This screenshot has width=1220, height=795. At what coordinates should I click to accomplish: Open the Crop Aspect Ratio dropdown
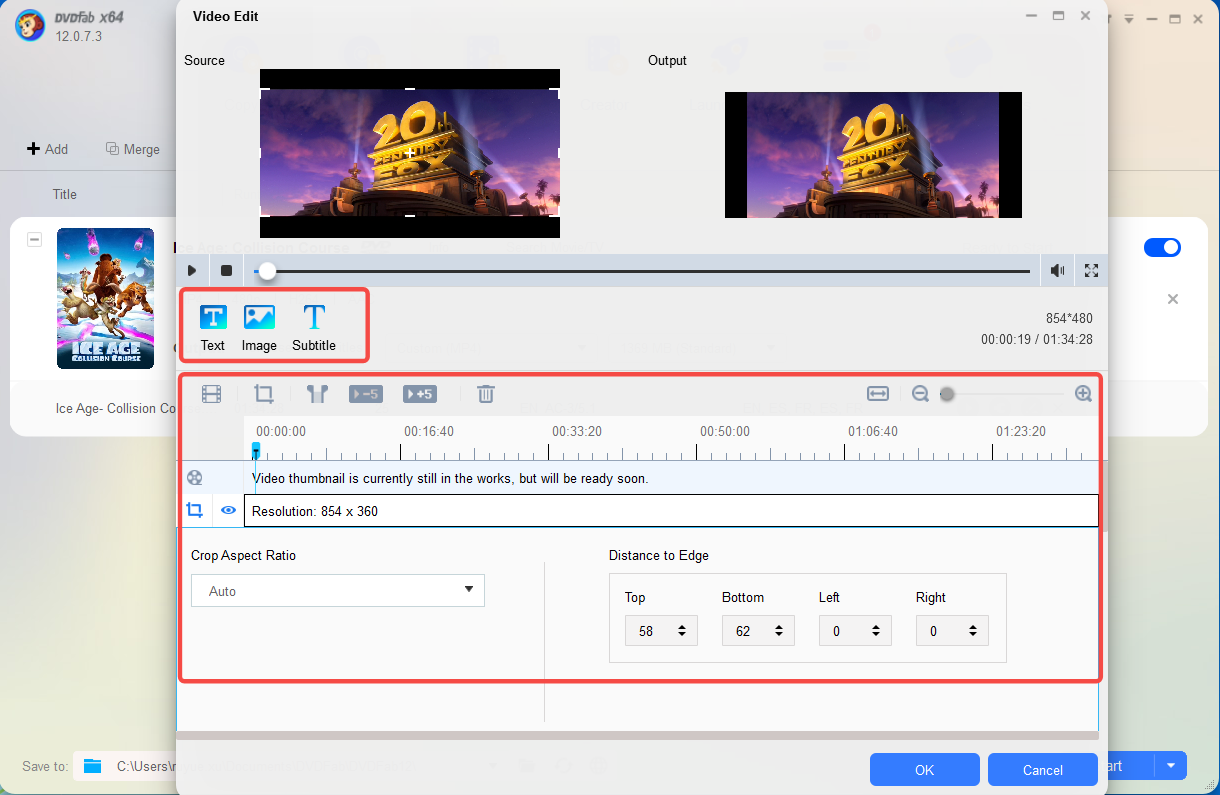pos(338,591)
